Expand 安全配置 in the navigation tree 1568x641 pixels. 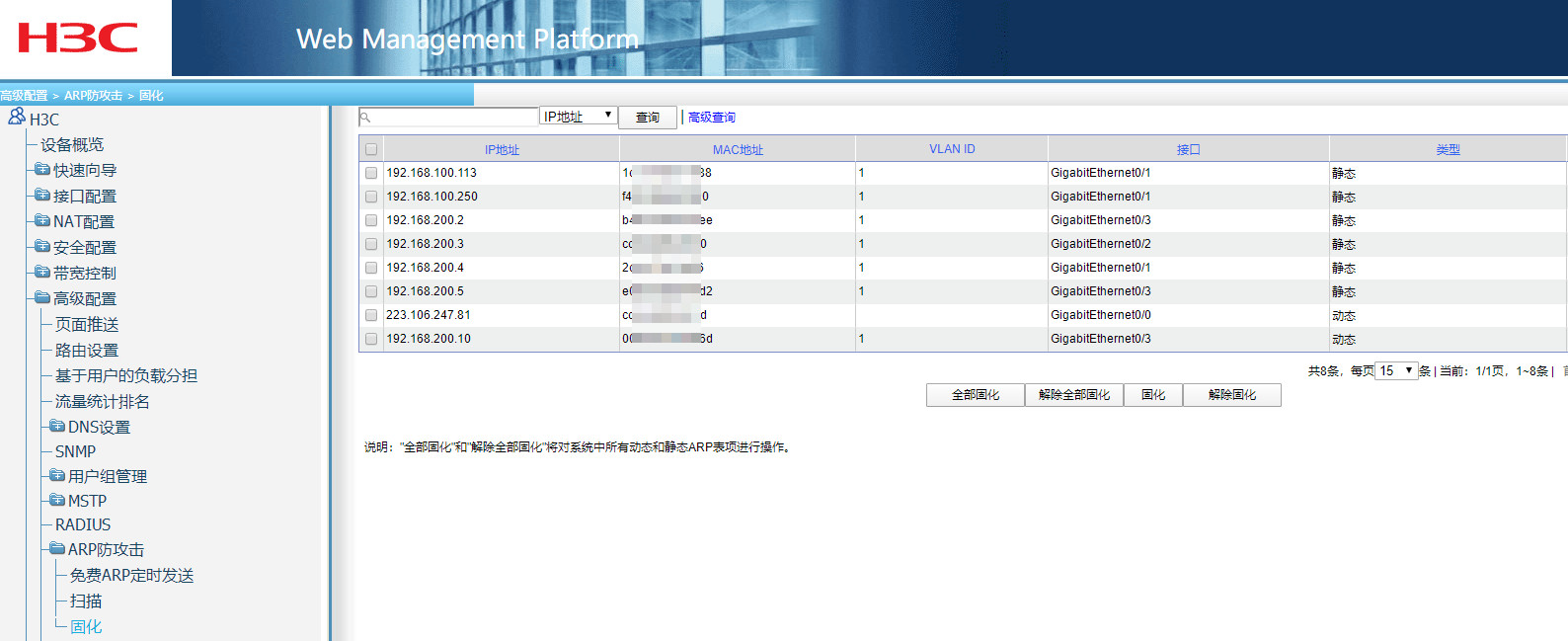point(85,247)
